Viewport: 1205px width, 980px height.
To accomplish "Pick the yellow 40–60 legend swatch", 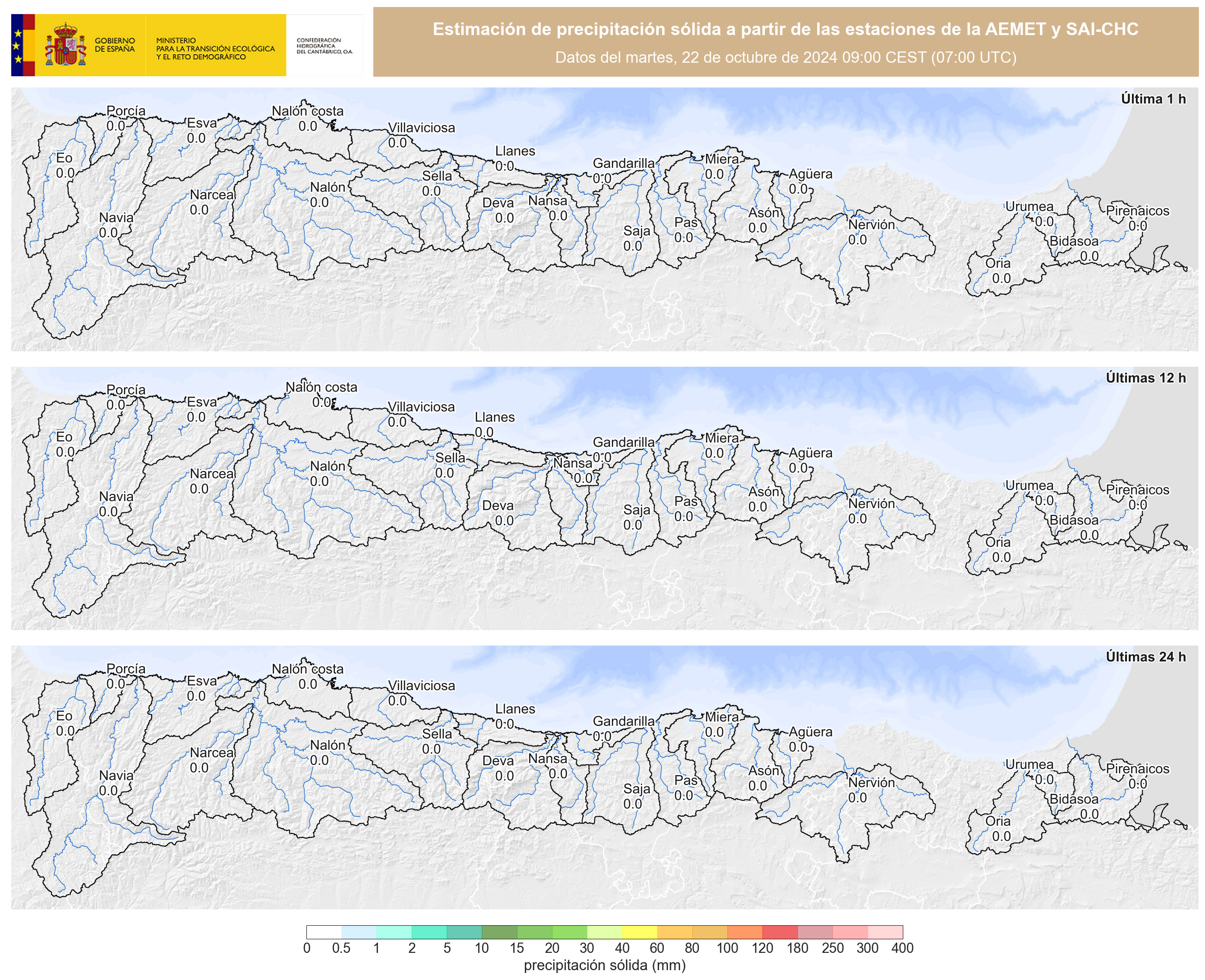I will coord(639,932).
